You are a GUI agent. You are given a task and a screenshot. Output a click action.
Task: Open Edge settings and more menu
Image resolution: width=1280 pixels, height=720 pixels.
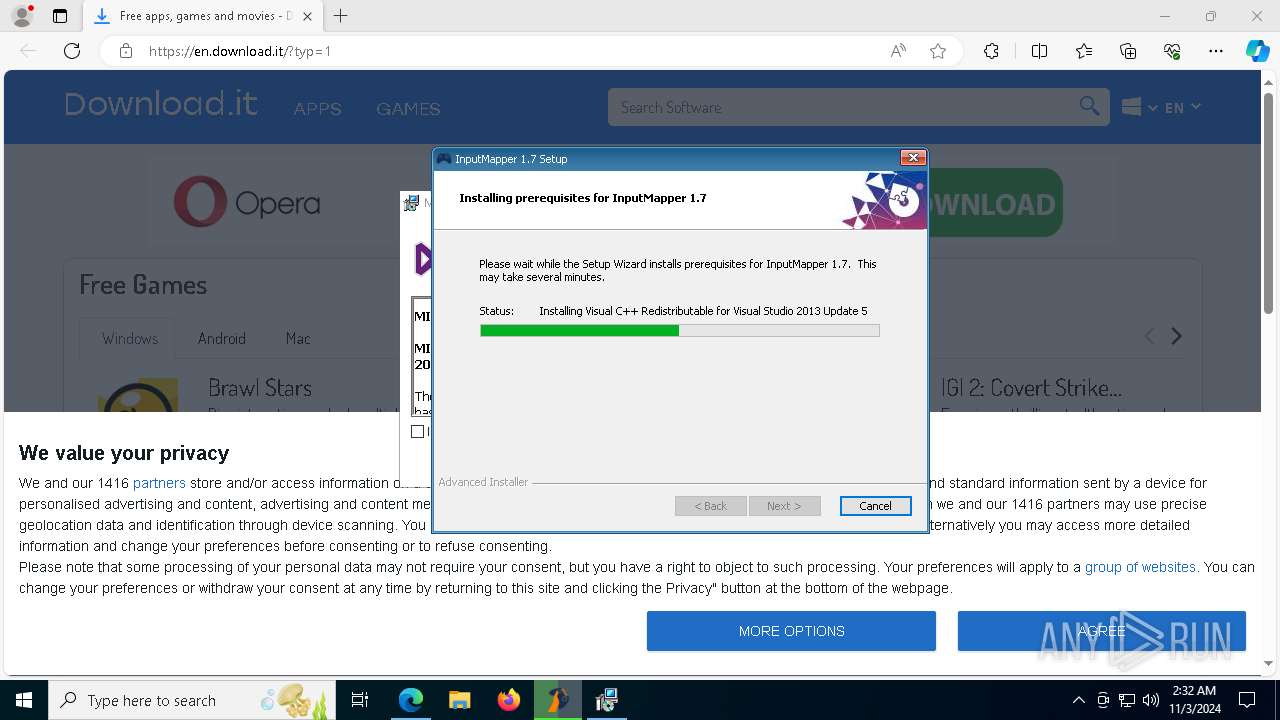[x=1216, y=51]
